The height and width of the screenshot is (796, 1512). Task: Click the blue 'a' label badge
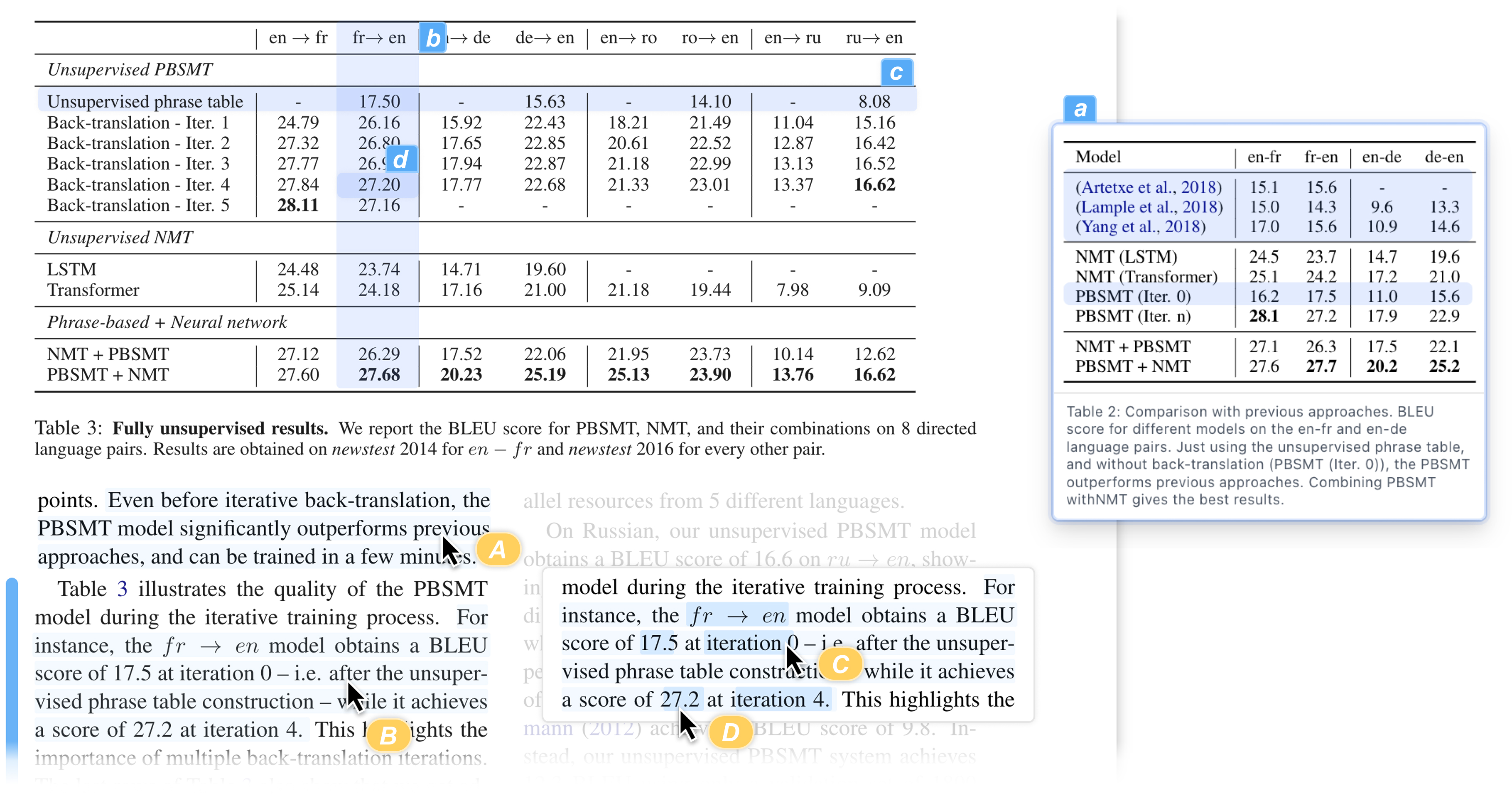click(1080, 109)
